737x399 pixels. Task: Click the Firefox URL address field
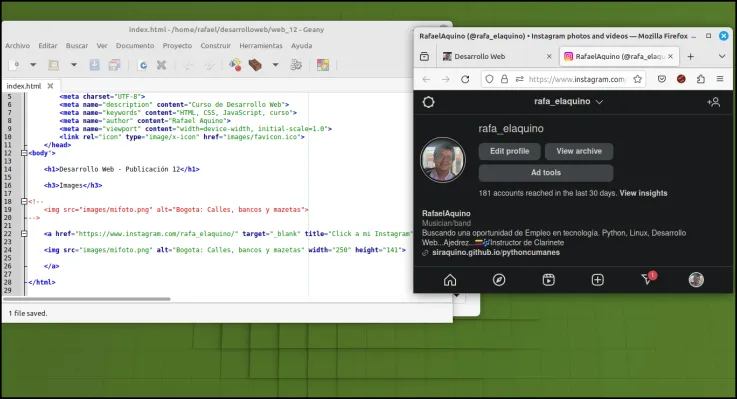577,79
